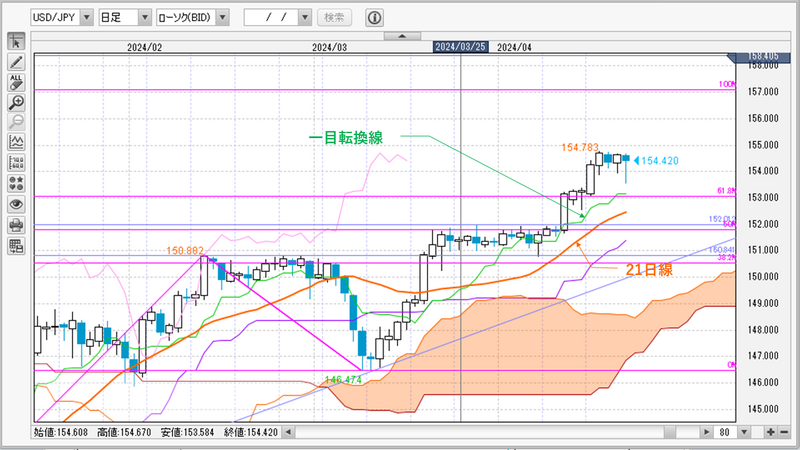Screen dimensions: 800x450
Task: Select the pencil drawing tool
Action: 16,62
